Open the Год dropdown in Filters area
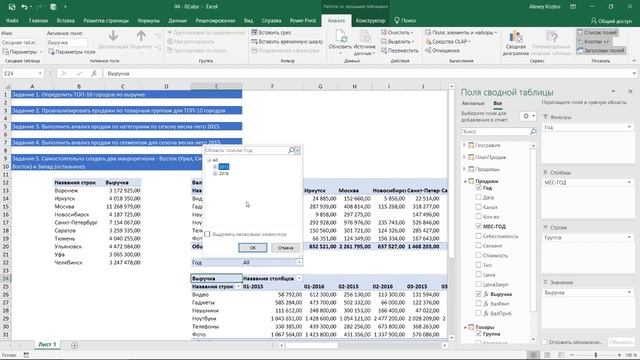Viewport: 640px width, 360px height. (629, 127)
